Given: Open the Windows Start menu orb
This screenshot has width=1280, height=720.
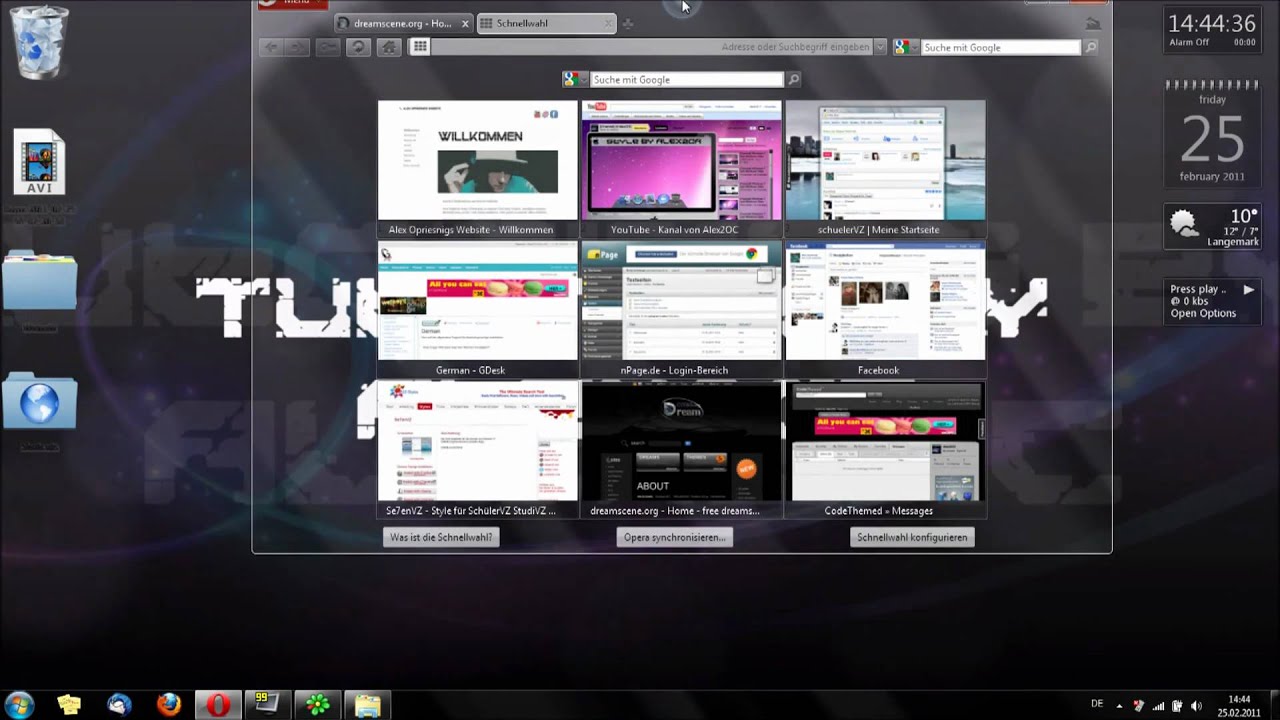Looking at the screenshot, I should tap(19, 705).
